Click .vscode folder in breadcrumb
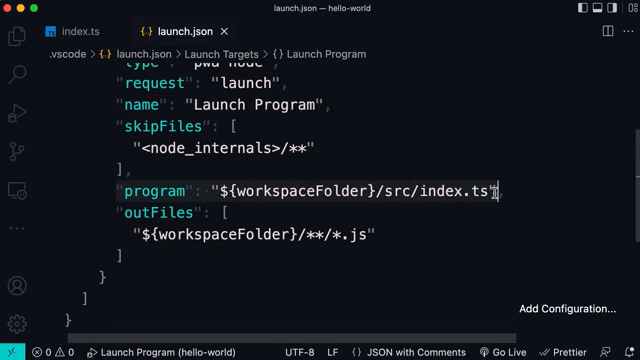The image size is (640, 360). coord(68,54)
